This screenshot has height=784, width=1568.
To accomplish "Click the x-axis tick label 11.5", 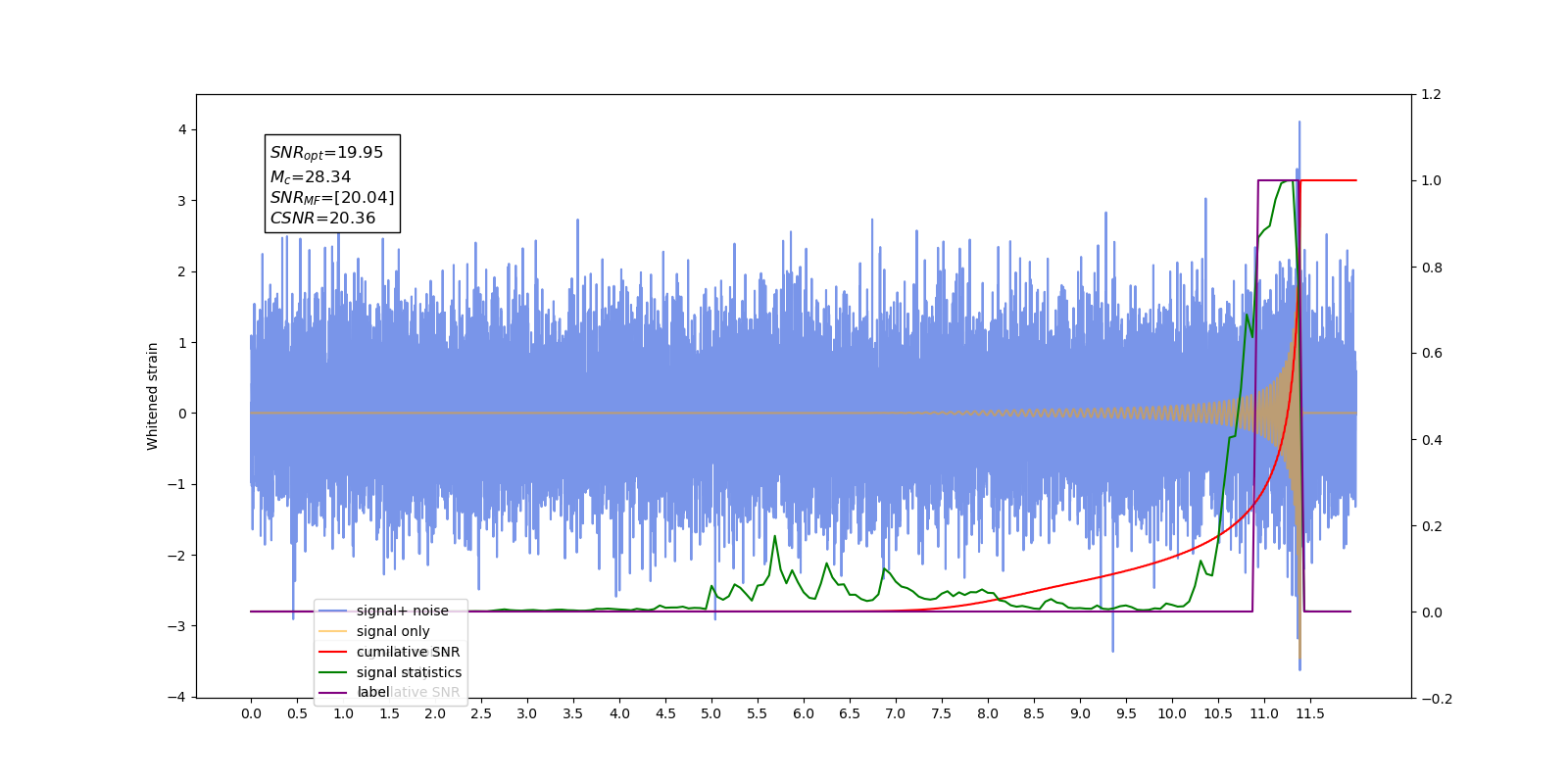I will pos(1310,713).
